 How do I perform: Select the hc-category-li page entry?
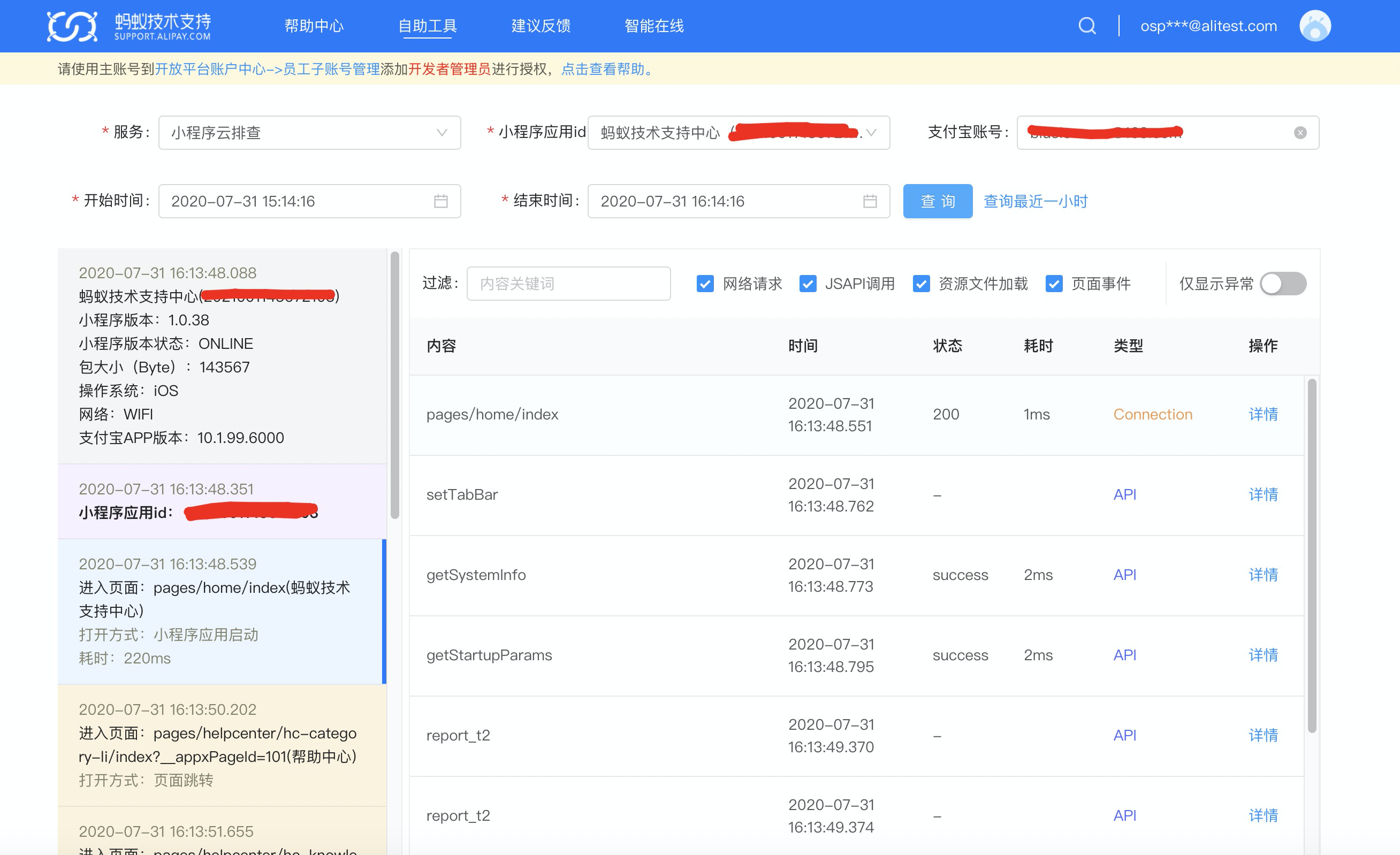(x=222, y=745)
